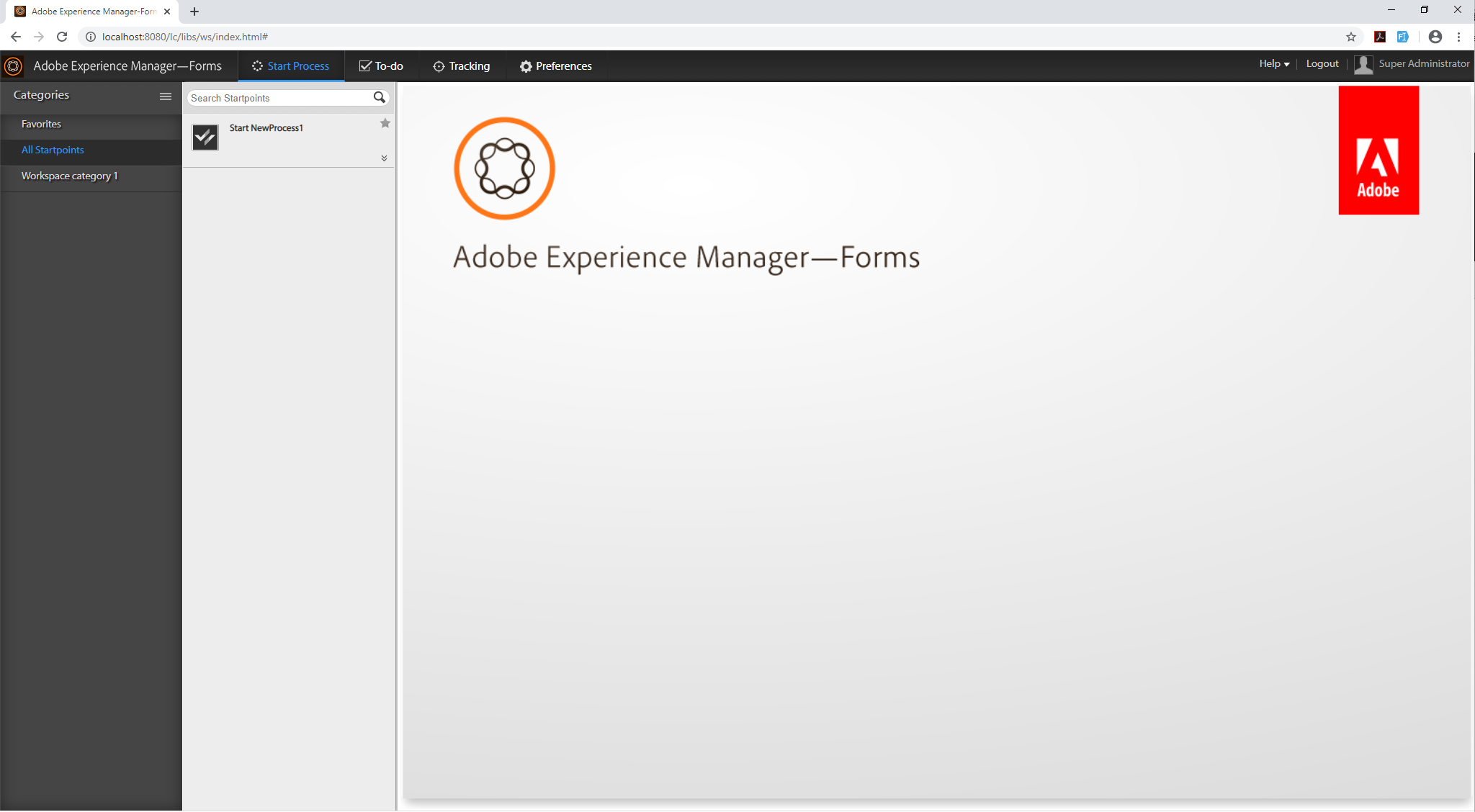Select the Favorites category
The image size is (1475, 812).
(41, 125)
